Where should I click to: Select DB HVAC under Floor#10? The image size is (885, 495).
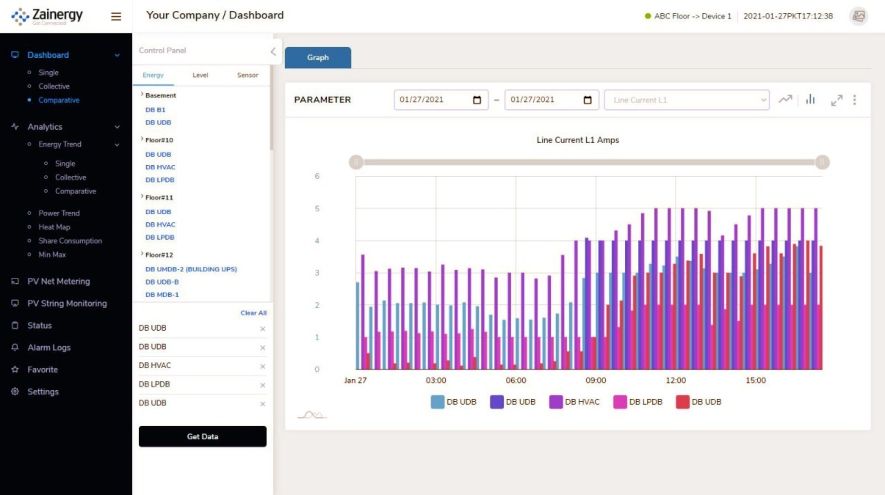(160, 167)
